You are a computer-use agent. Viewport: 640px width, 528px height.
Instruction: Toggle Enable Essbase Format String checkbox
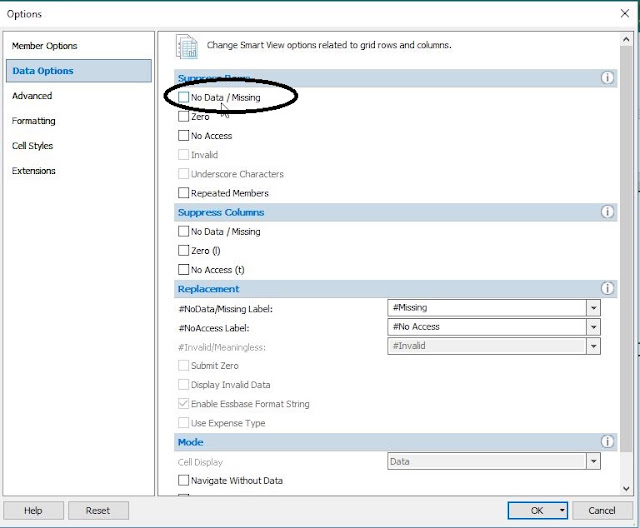pos(183,404)
